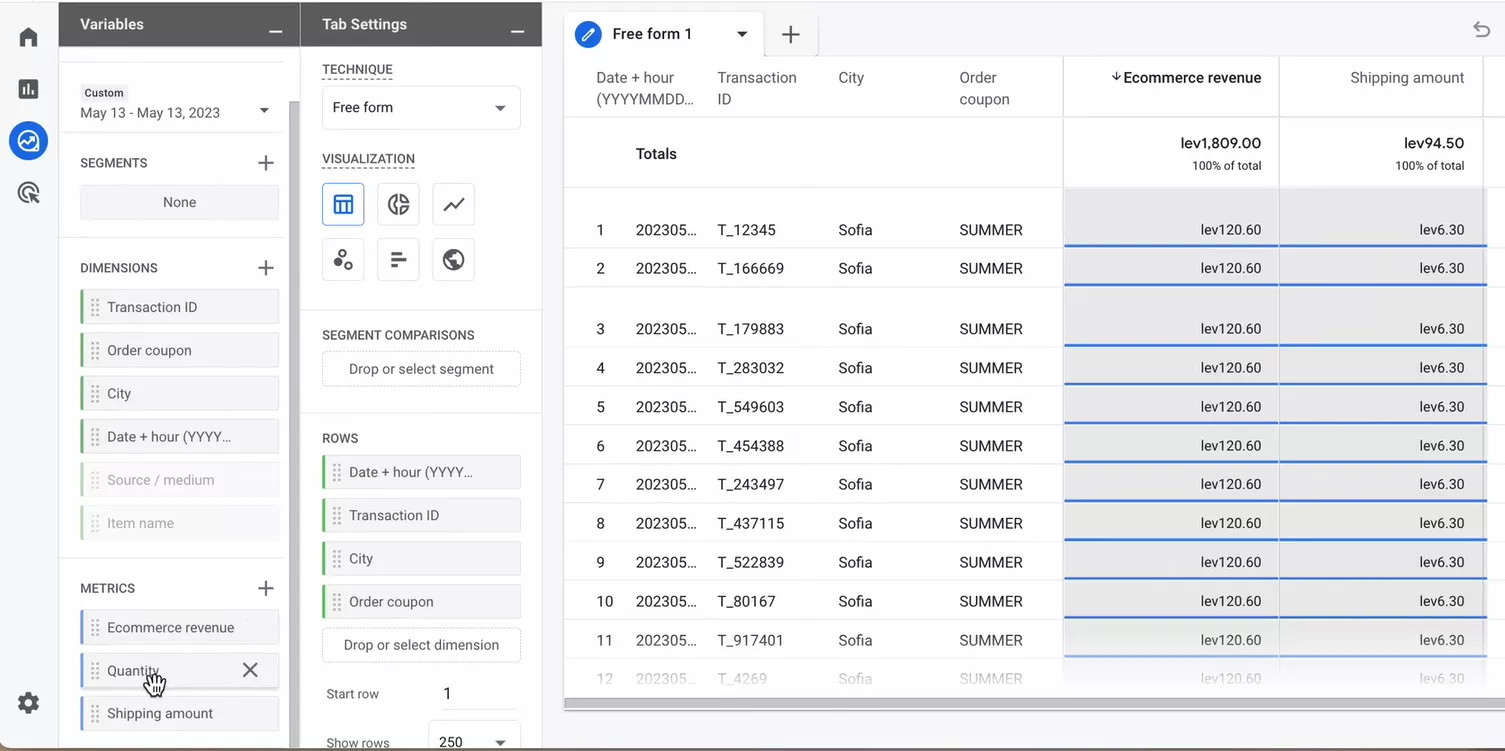Click the horizontal scrollbar under the table

pos(1034,703)
